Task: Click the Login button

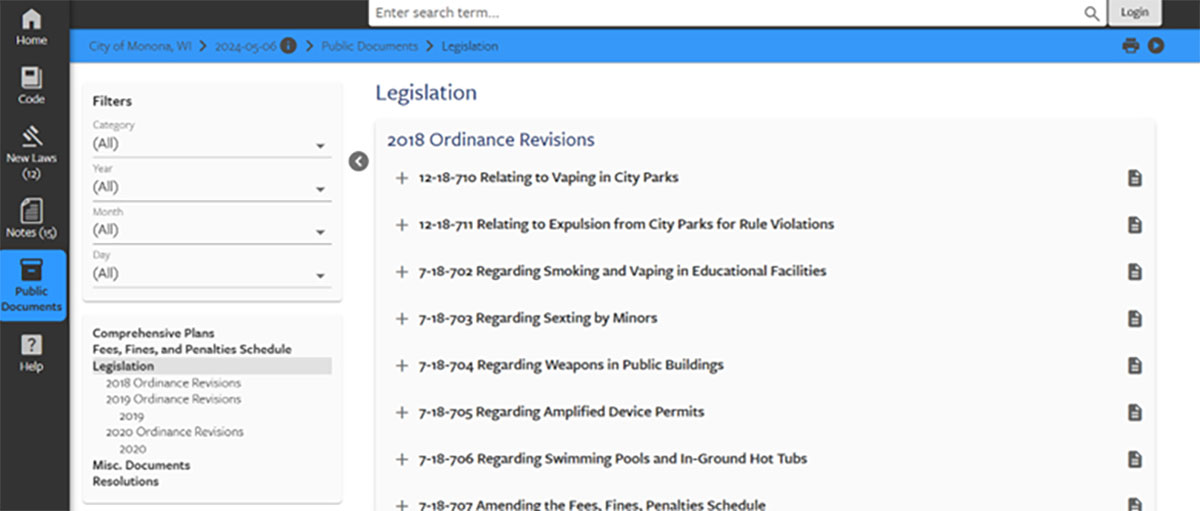Action: (1134, 13)
